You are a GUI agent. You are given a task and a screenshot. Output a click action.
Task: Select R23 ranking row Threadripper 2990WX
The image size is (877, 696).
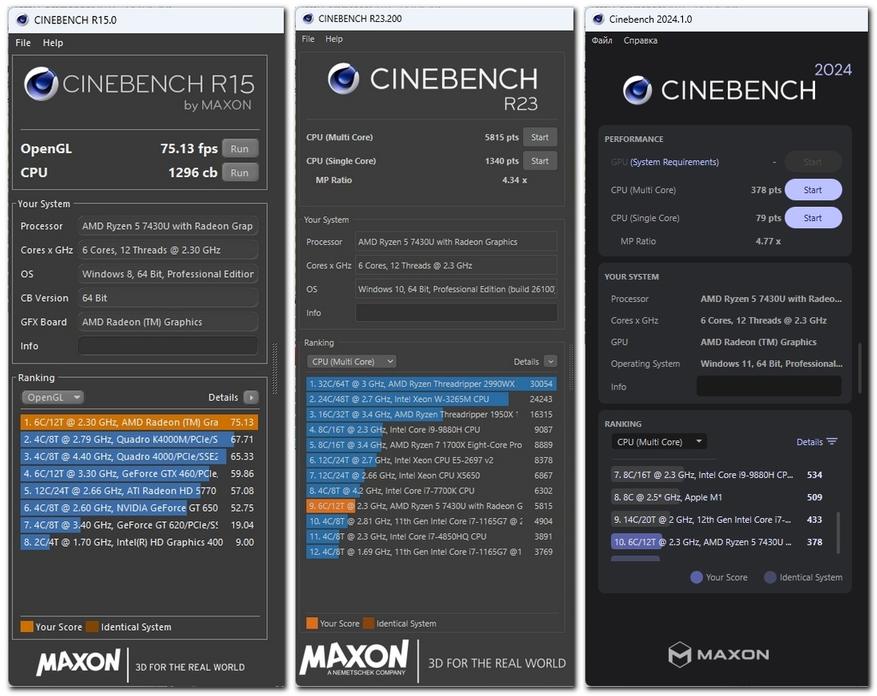tap(431, 384)
